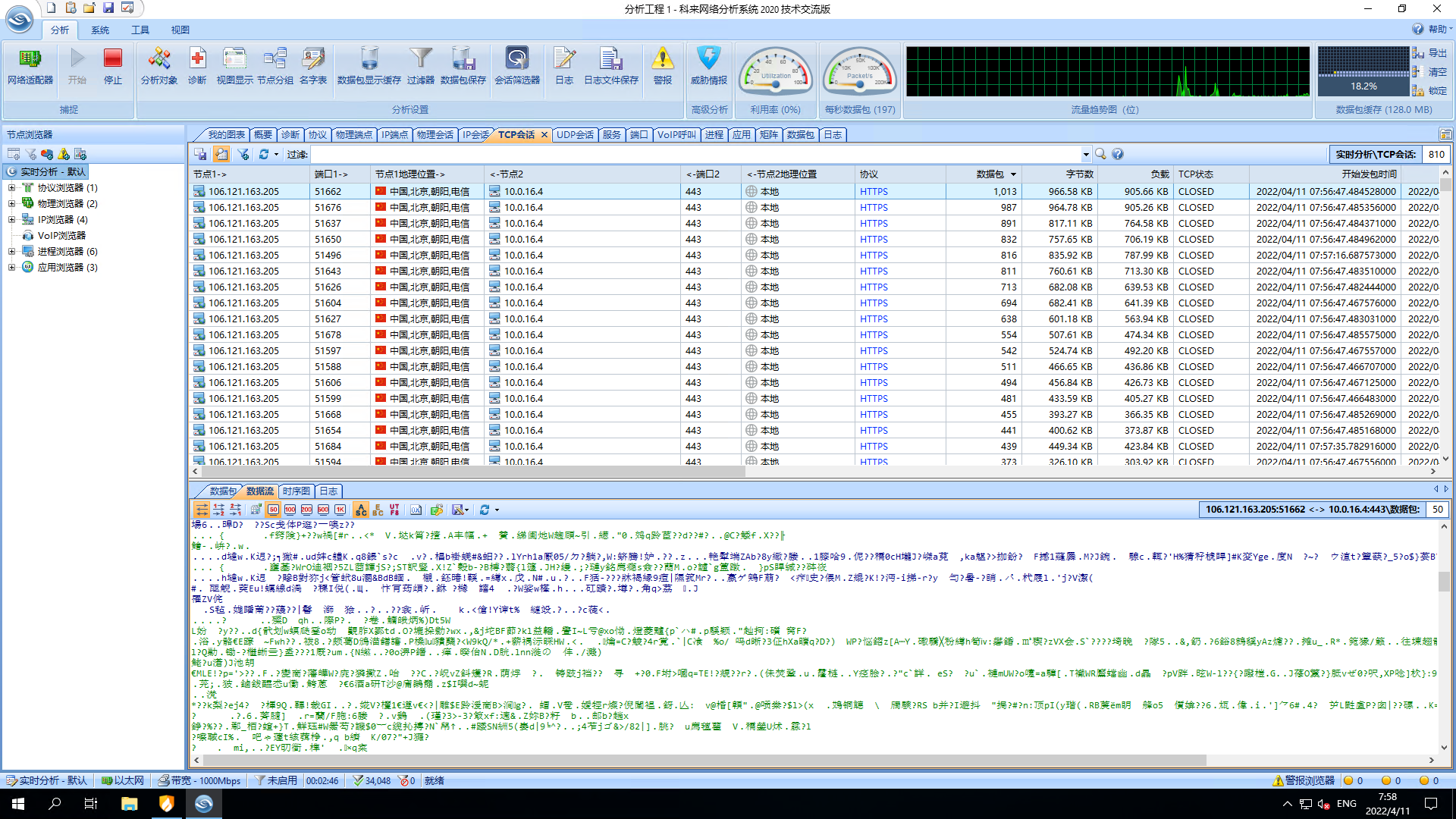Expand the 物理浏览器 (2) tree node
1456x819 pixels.
click(x=11, y=204)
